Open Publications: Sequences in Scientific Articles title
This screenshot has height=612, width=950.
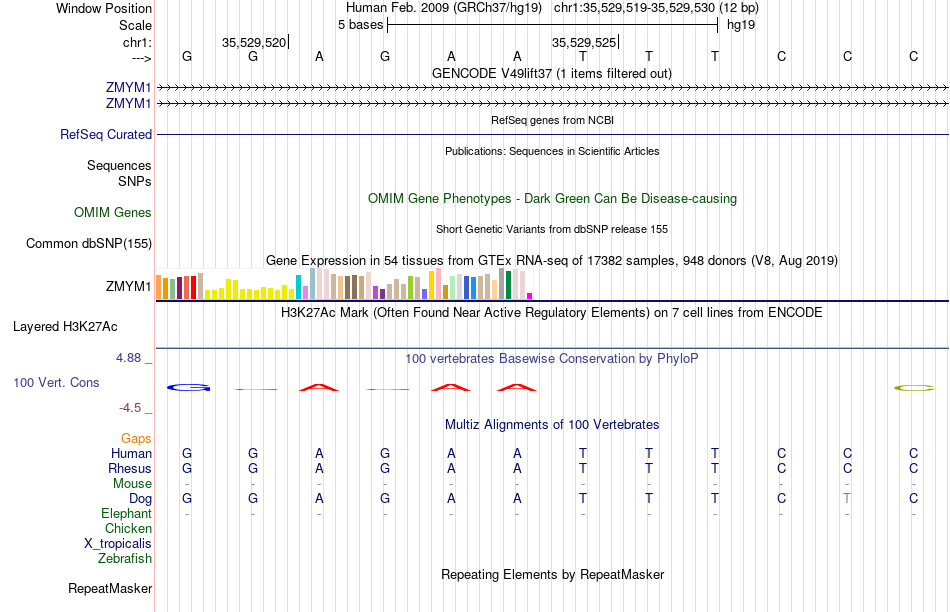pyautogui.click(x=552, y=151)
